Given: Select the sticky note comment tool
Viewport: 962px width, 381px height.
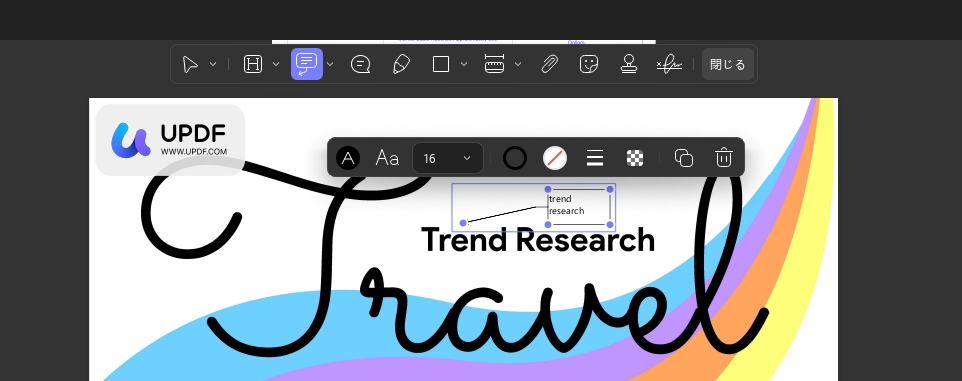Looking at the screenshot, I should click(360, 64).
